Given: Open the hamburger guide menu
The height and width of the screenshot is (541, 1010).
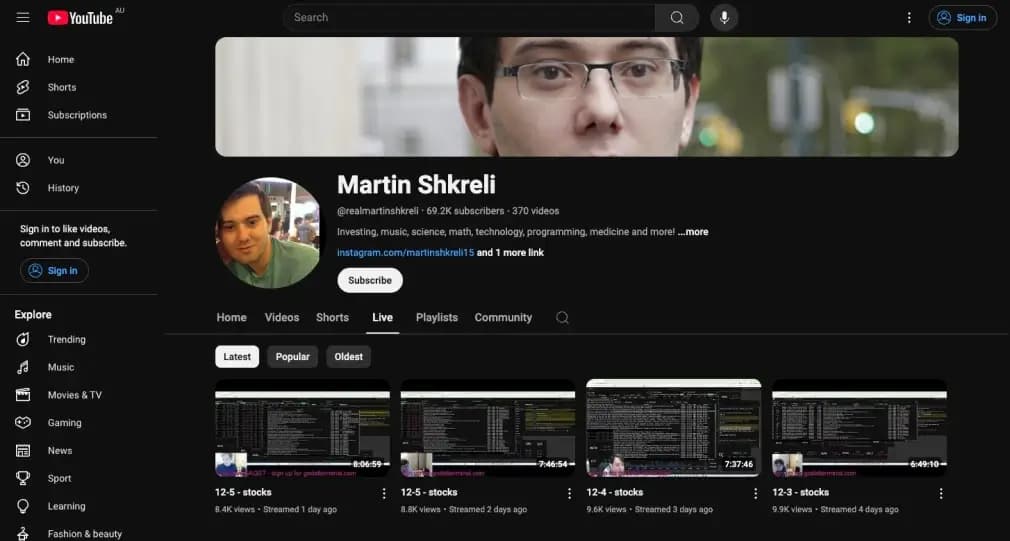Looking at the screenshot, I should pos(23,17).
